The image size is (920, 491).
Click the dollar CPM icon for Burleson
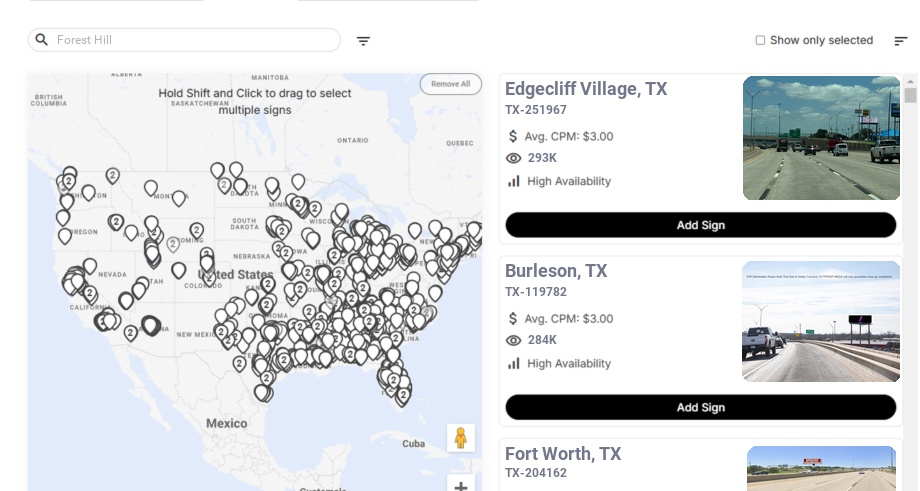click(514, 319)
